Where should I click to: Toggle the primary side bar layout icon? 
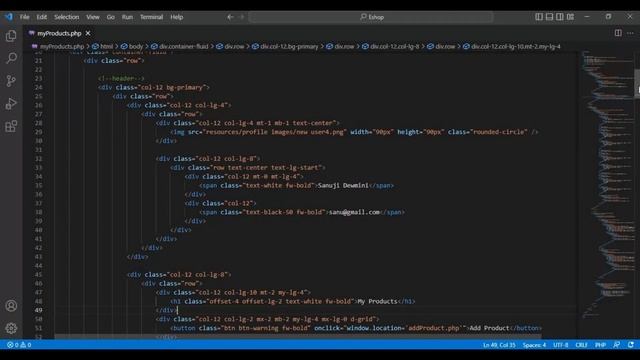[539, 17]
